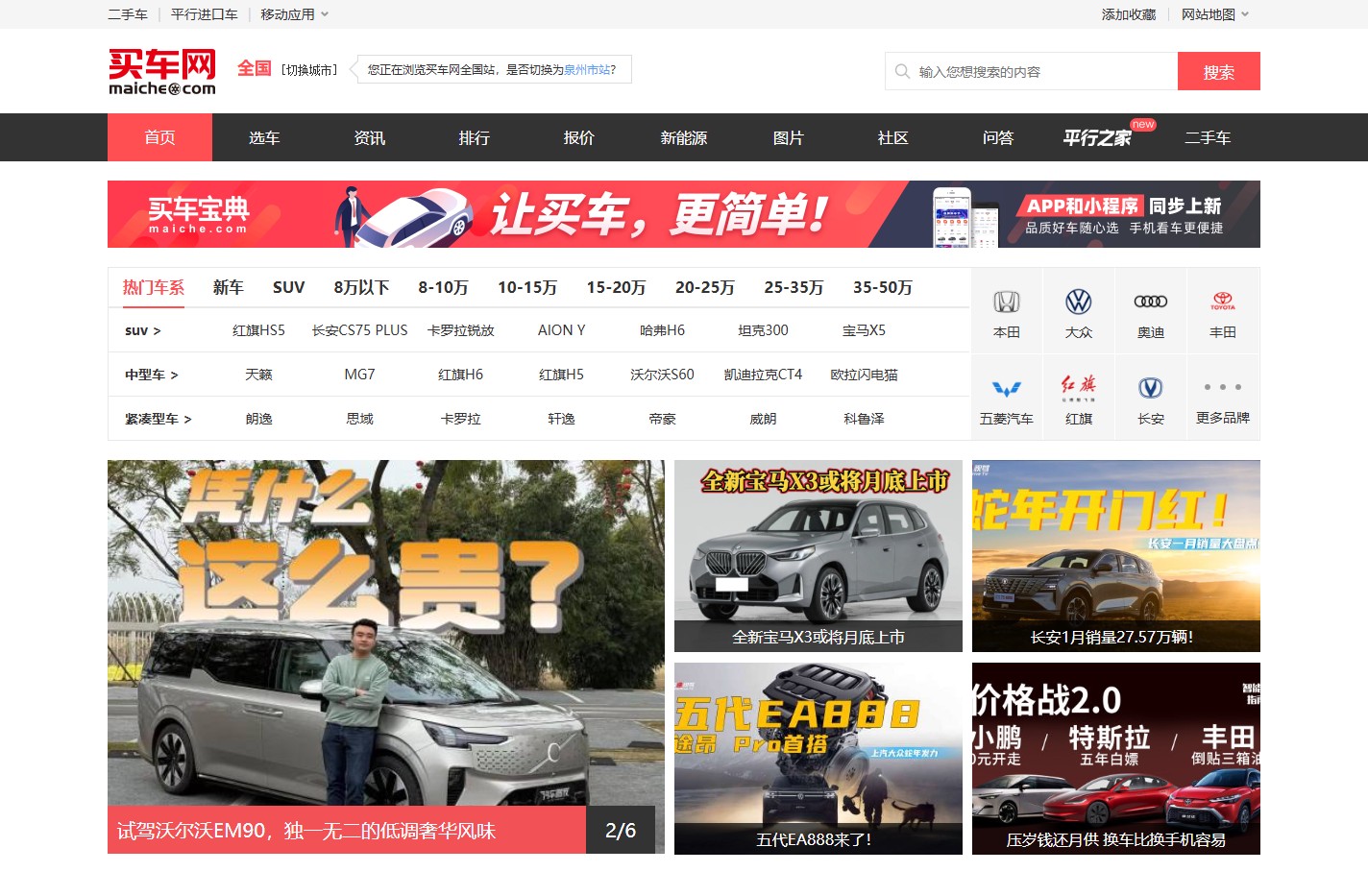Screen dimensions: 1368x896
Task: Click 二手车 in the top utility bar
Action: coord(128,14)
